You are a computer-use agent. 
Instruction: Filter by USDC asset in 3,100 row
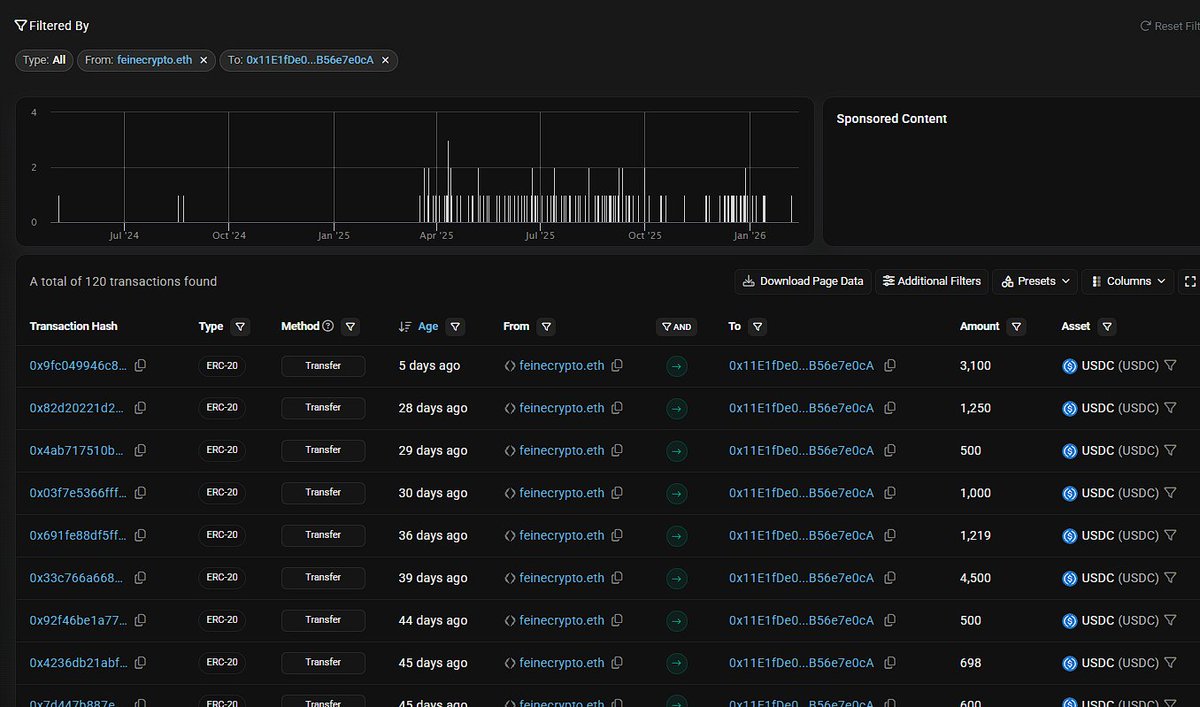pos(1170,366)
